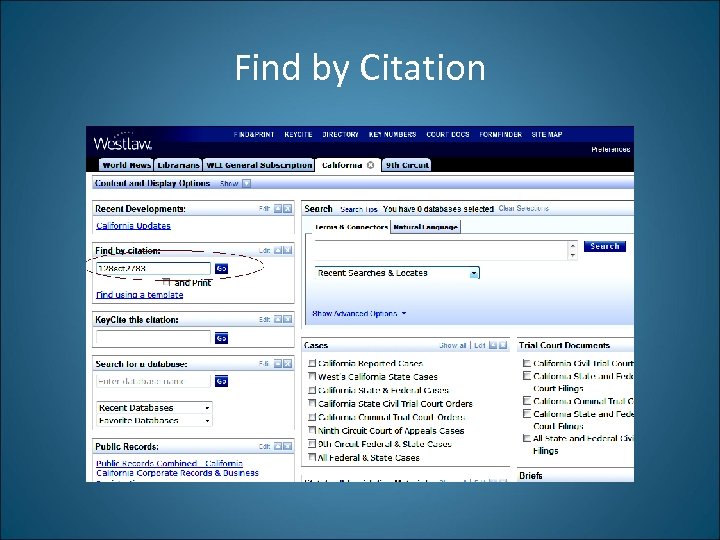Viewport: 720px width, 540px height.
Task: Click the 'Enter database name' field
Action: (x=153, y=381)
